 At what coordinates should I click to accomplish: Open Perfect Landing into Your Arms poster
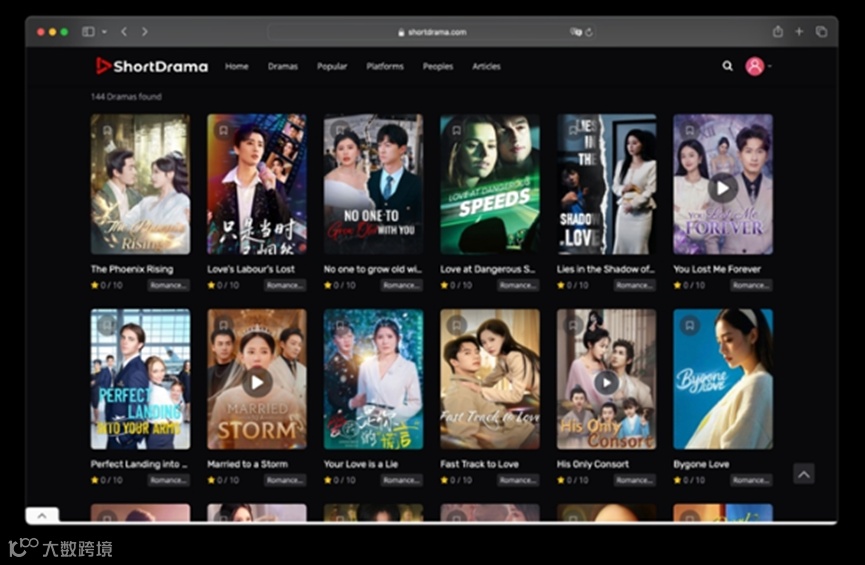140,379
